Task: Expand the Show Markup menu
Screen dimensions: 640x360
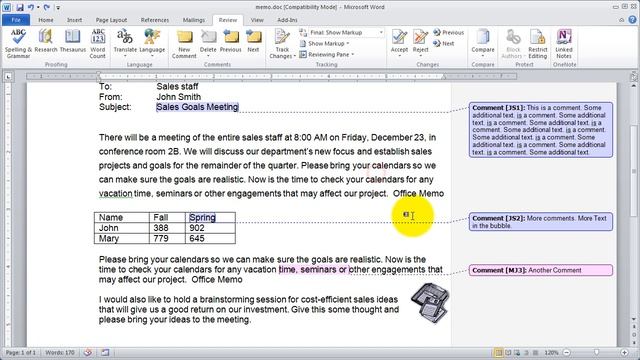Action: coord(325,43)
